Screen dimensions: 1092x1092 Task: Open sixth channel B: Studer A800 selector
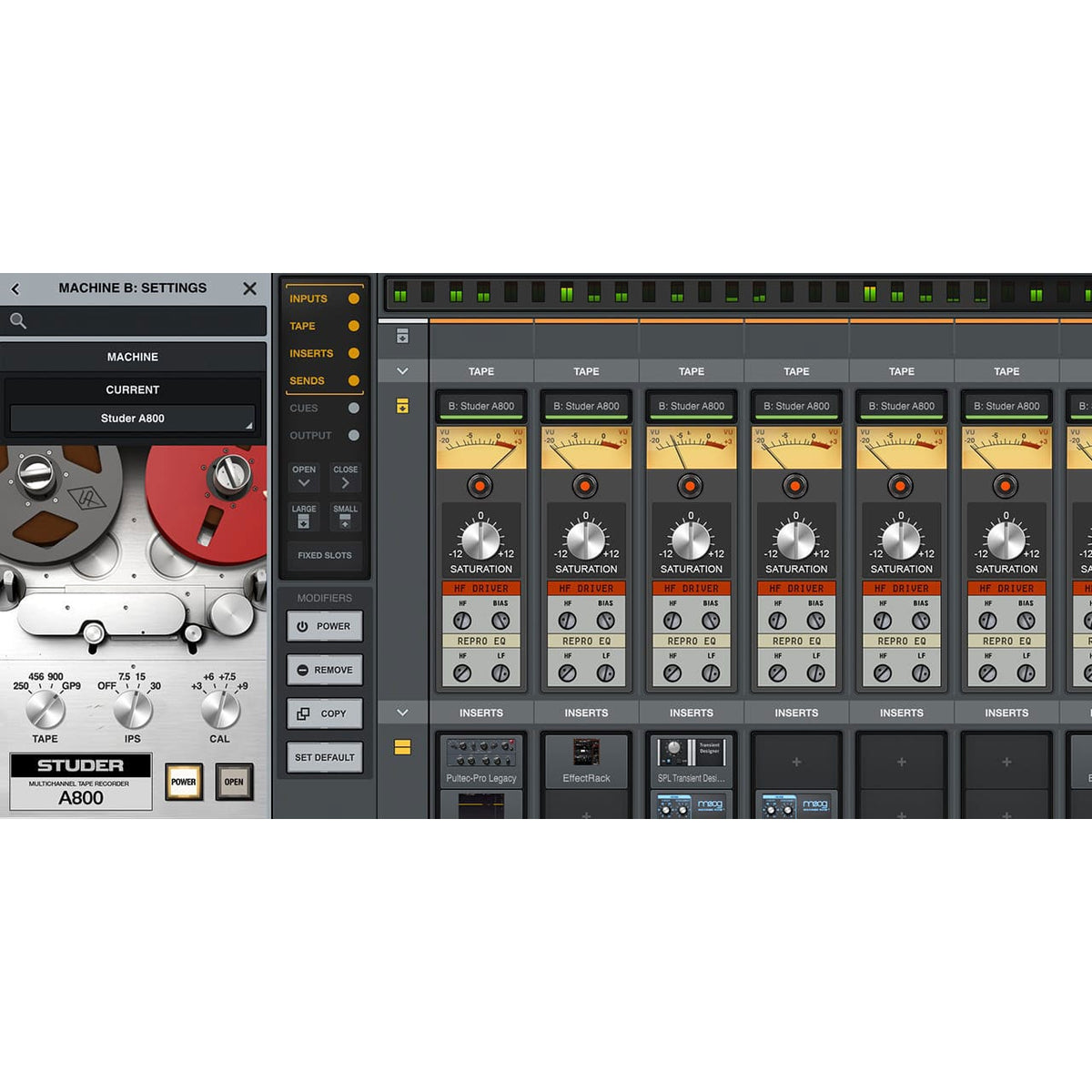1006,407
